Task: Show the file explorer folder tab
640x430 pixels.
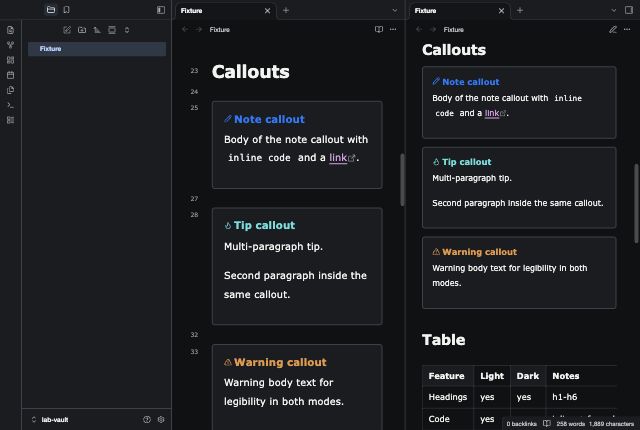Action: 51,10
